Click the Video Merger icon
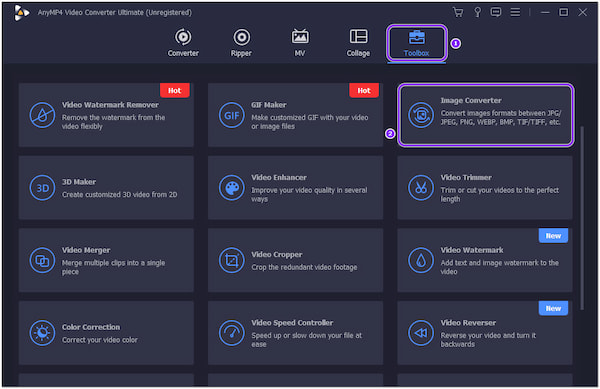Screen dimensions: 600x389 point(42,260)
